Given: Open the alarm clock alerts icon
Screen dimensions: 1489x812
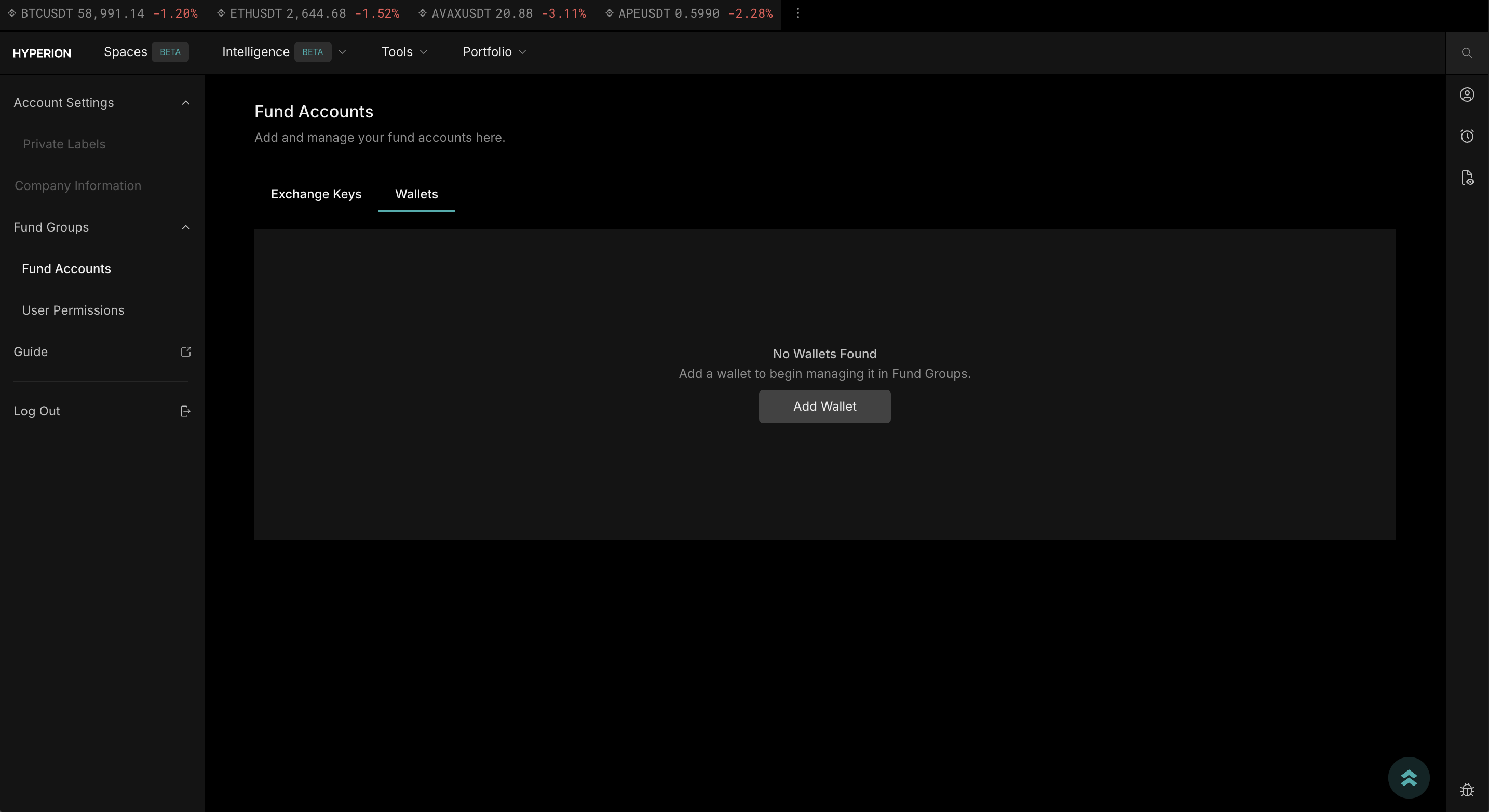Looking at the screenshot, I should pos(1467,136).
